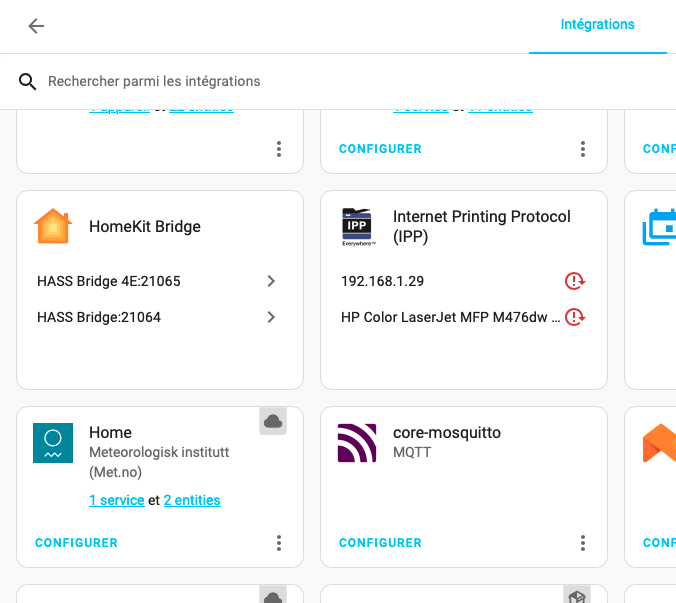The image size is (676, 603).
Task: Open HASS Bridge 4E:21065 entry
Action: [160, 281]
